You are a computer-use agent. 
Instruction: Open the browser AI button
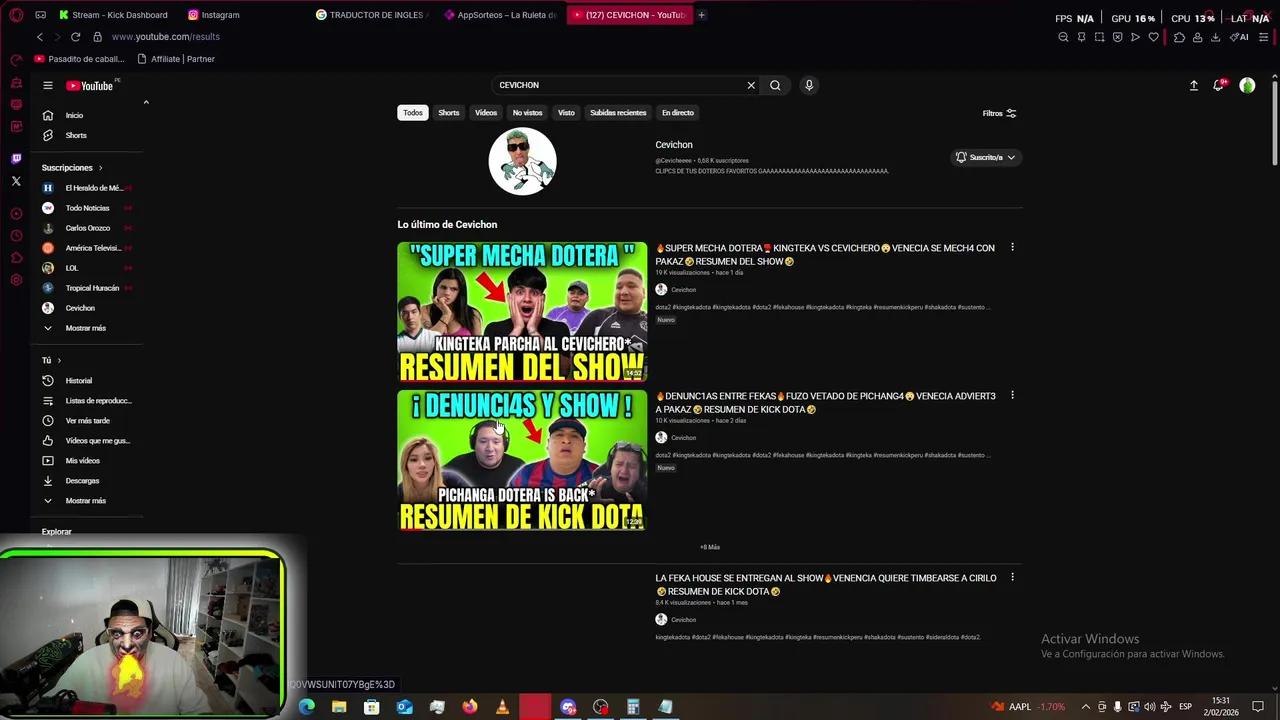[x=1239, y=37]
